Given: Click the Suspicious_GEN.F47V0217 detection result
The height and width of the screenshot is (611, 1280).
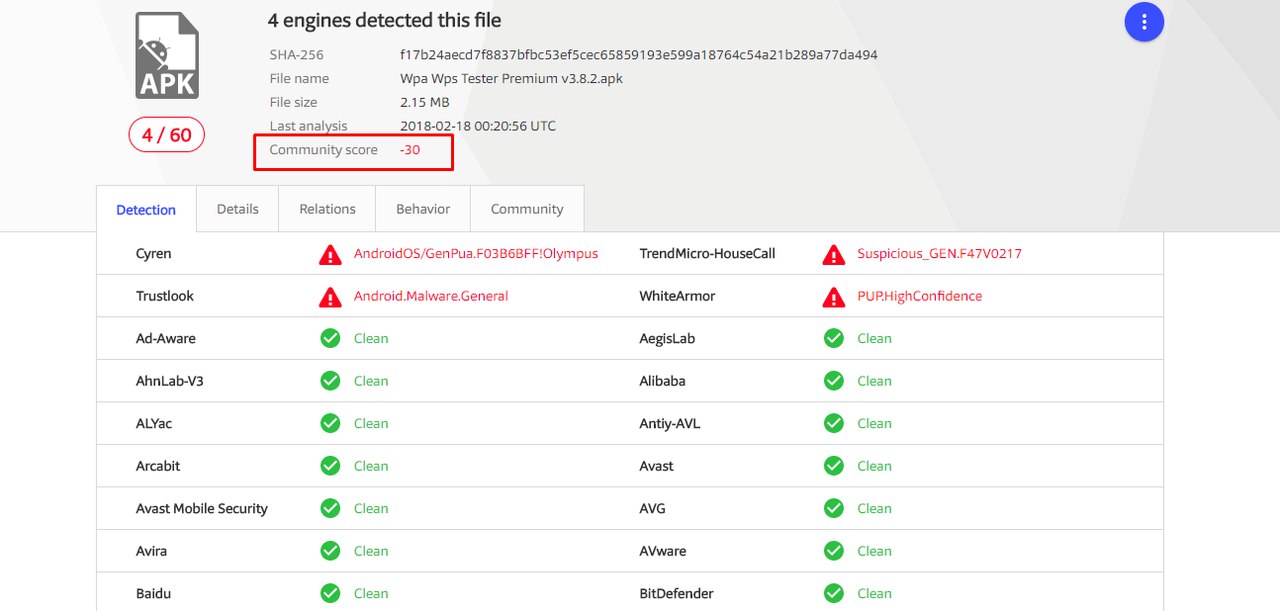Looking at the screenshot, I should 939,254.
